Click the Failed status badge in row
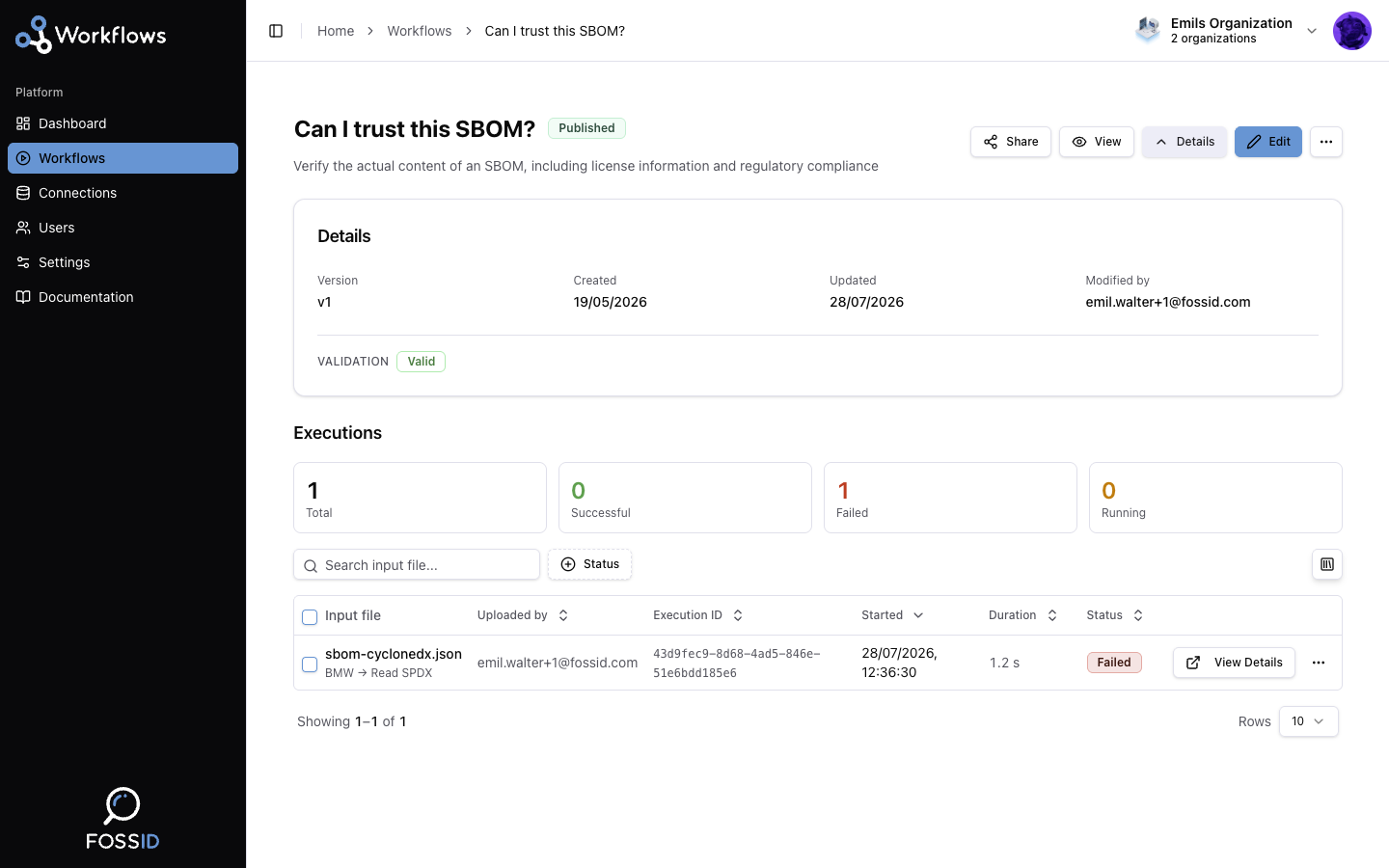Viewport: 1389px width, 868px height. (x=1114, y=663)
